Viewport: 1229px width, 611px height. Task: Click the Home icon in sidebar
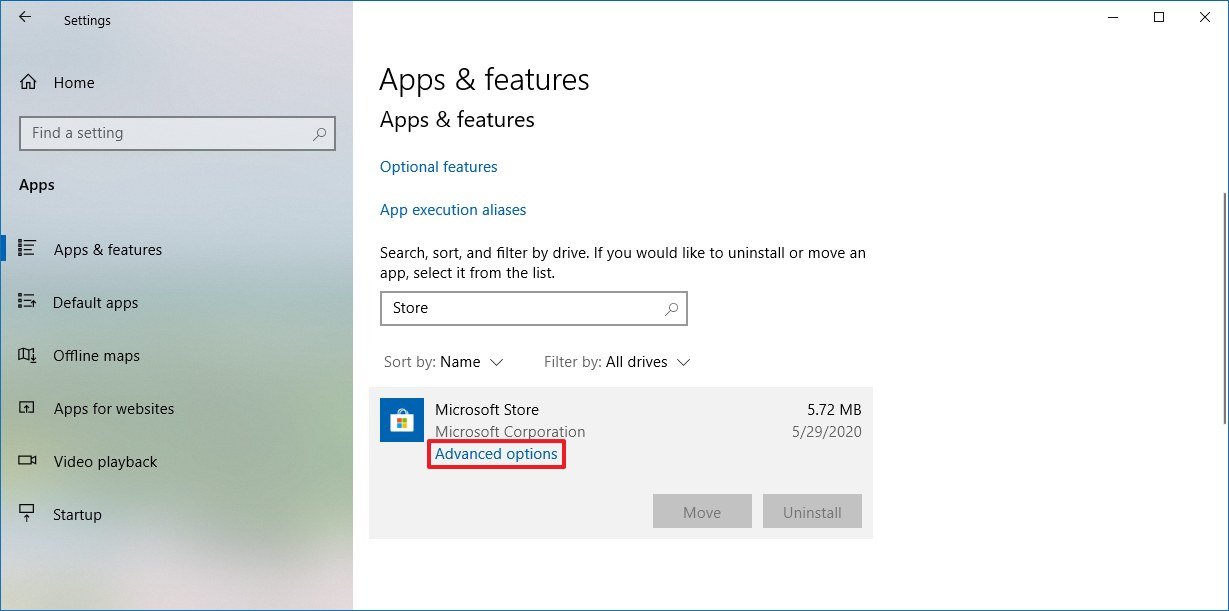(x=30, y=82)
